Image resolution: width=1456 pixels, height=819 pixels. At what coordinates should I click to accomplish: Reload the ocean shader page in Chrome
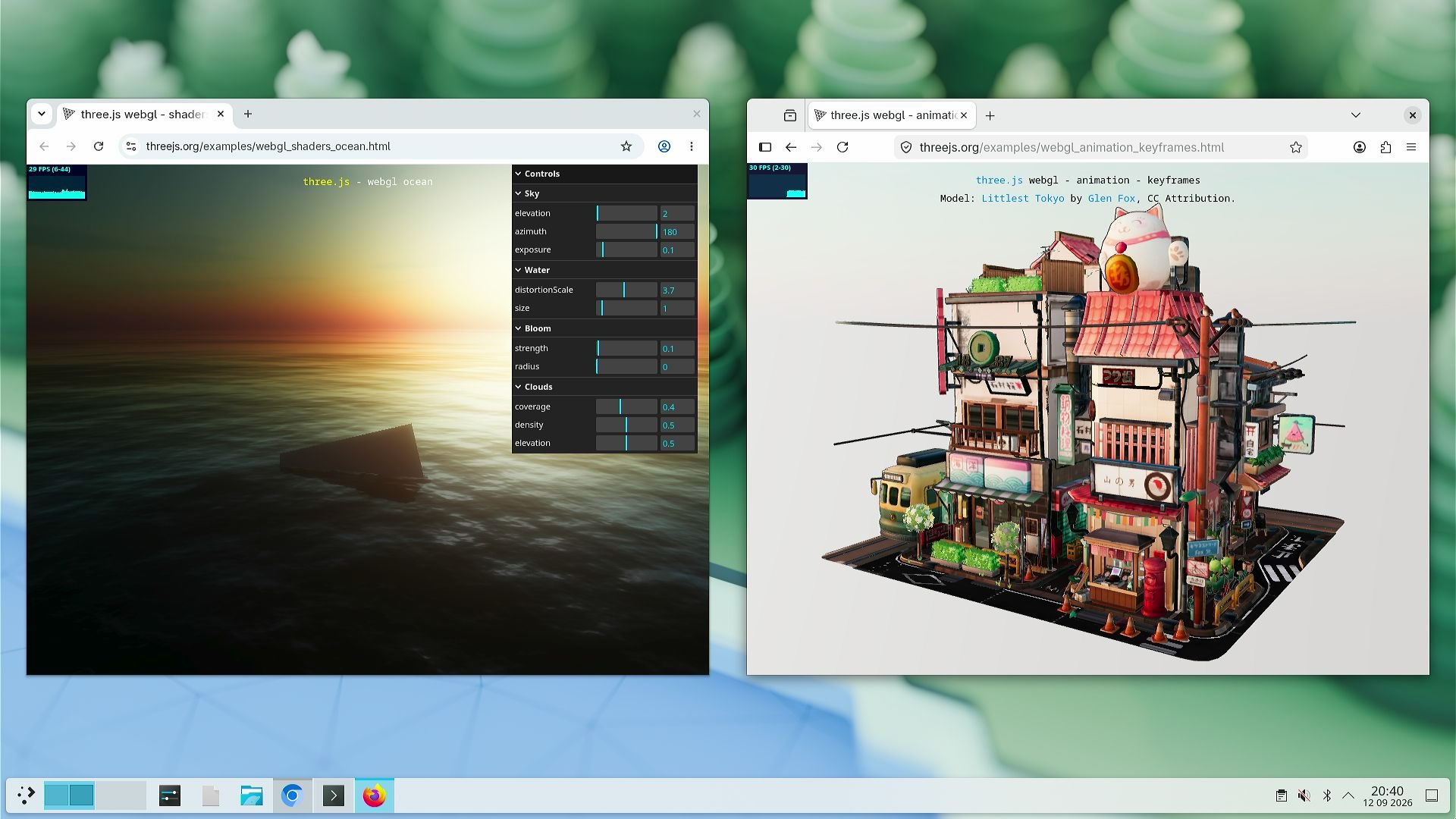tap(99, 146)
